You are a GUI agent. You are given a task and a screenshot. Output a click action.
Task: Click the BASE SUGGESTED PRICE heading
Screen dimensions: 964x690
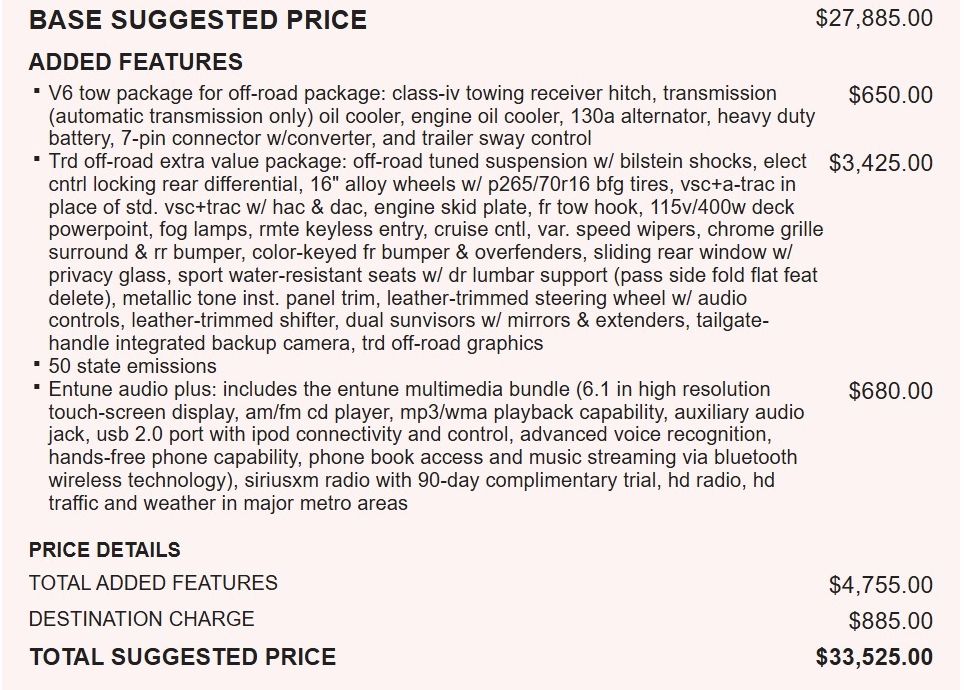(197, 20)
